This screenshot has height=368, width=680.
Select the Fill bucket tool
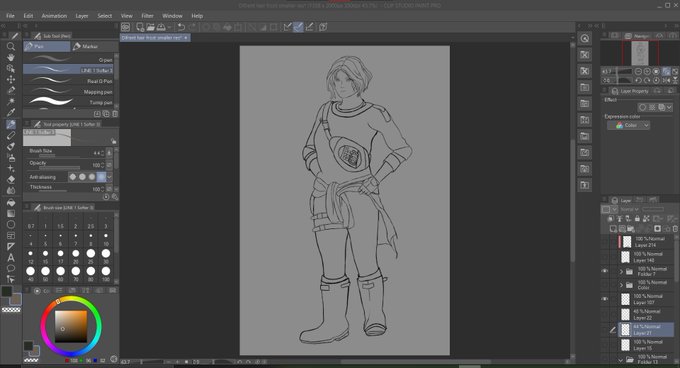click(x=11, y=202)
